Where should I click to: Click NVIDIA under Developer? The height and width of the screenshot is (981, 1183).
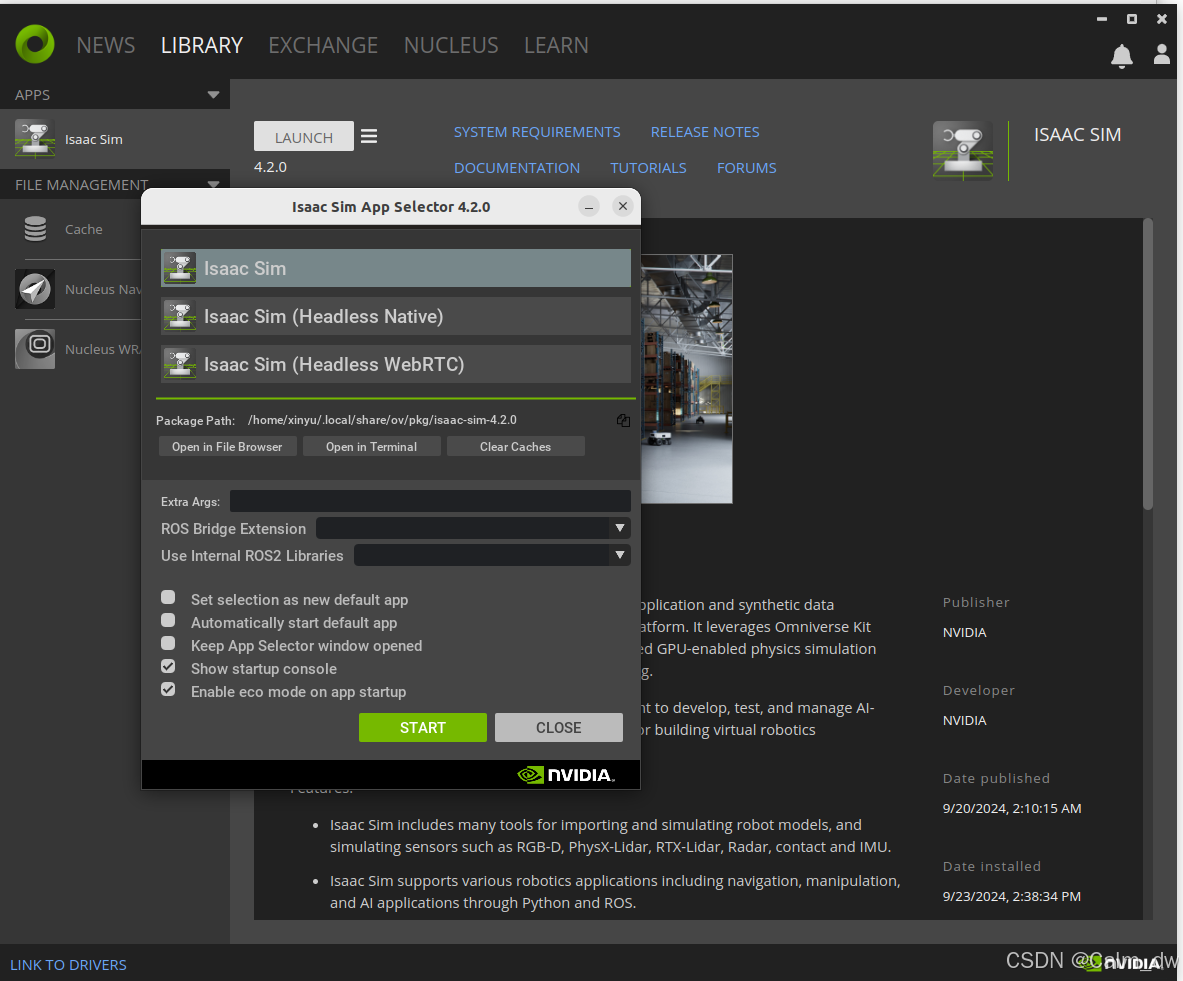tap(964, 721)
